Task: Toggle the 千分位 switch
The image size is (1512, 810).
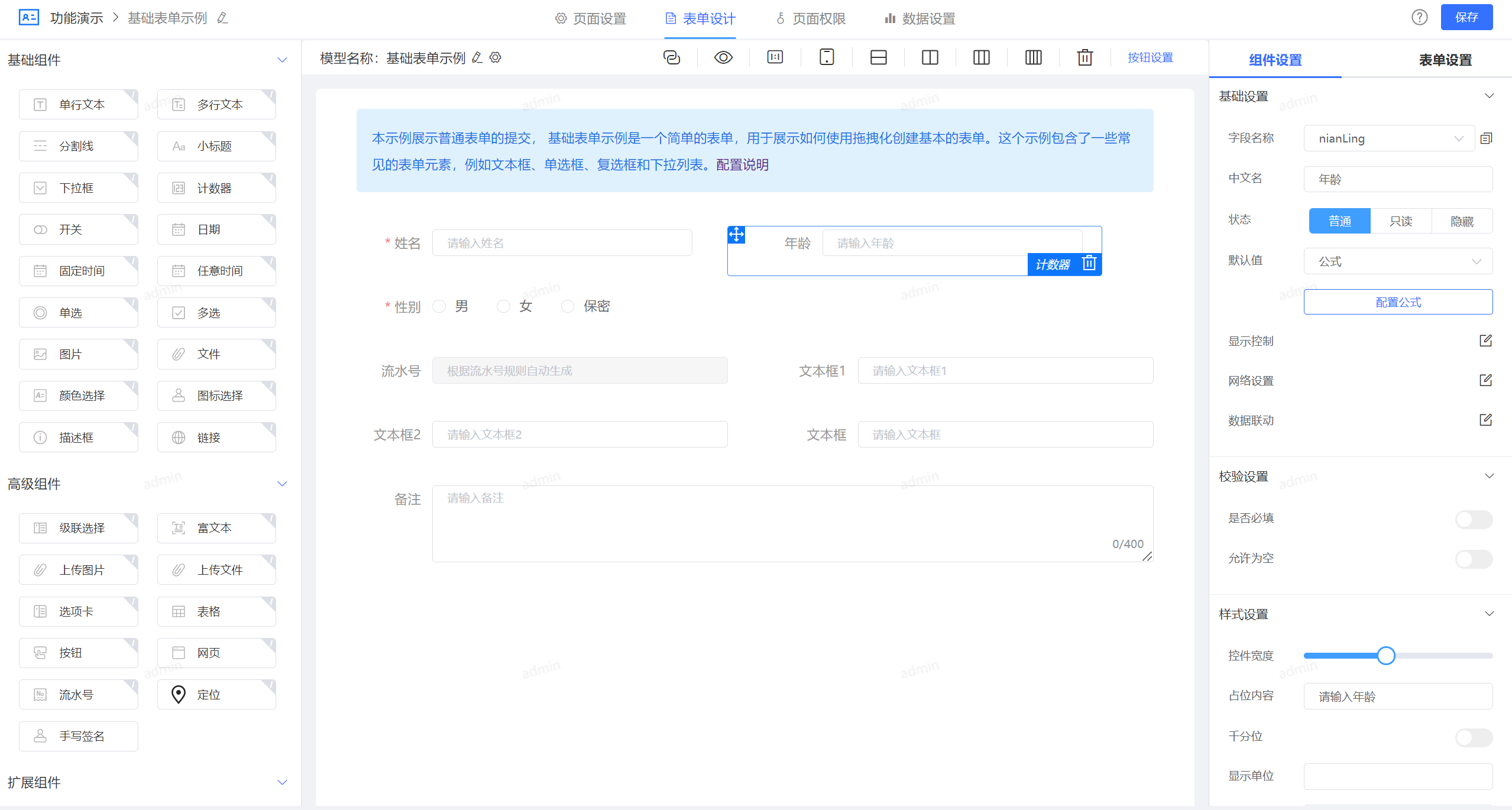Action: coord(1474,737)
